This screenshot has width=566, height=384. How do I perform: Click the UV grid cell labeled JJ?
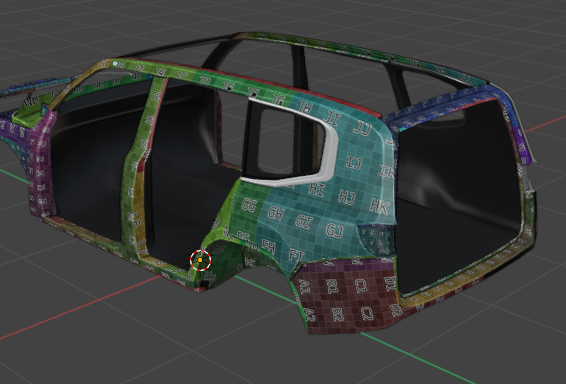click(361, 128)
